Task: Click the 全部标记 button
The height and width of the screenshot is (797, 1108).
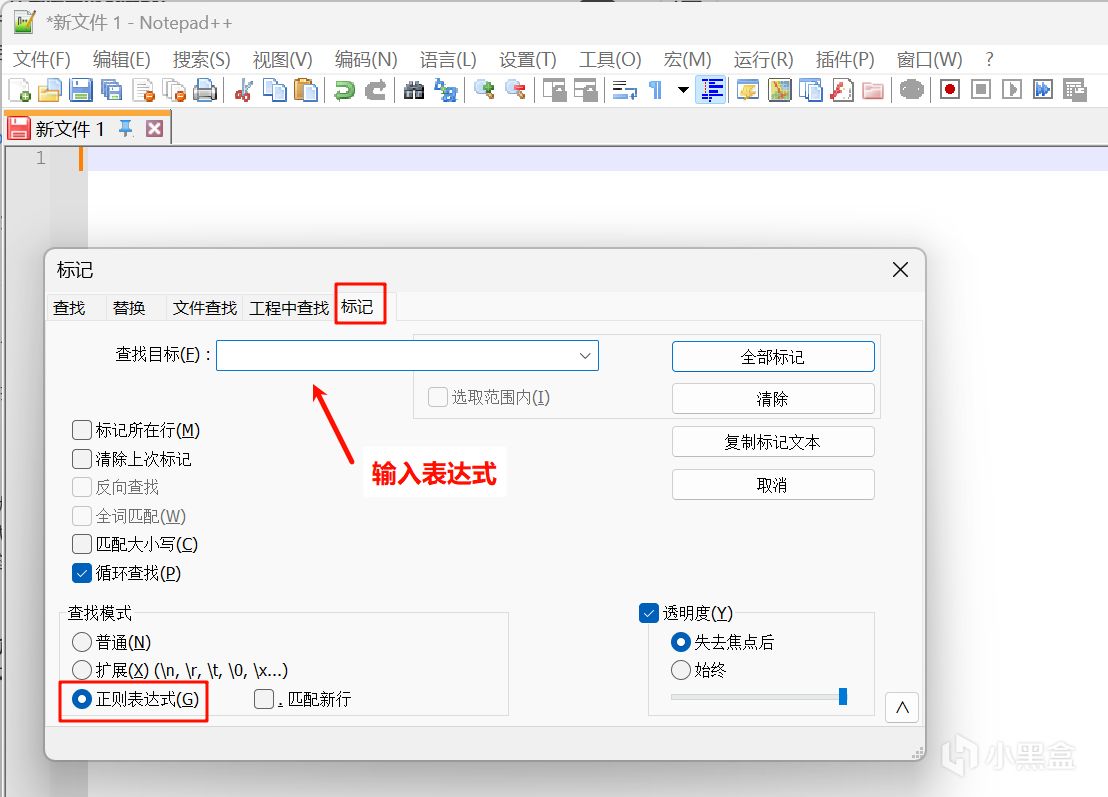Action: 773,357
